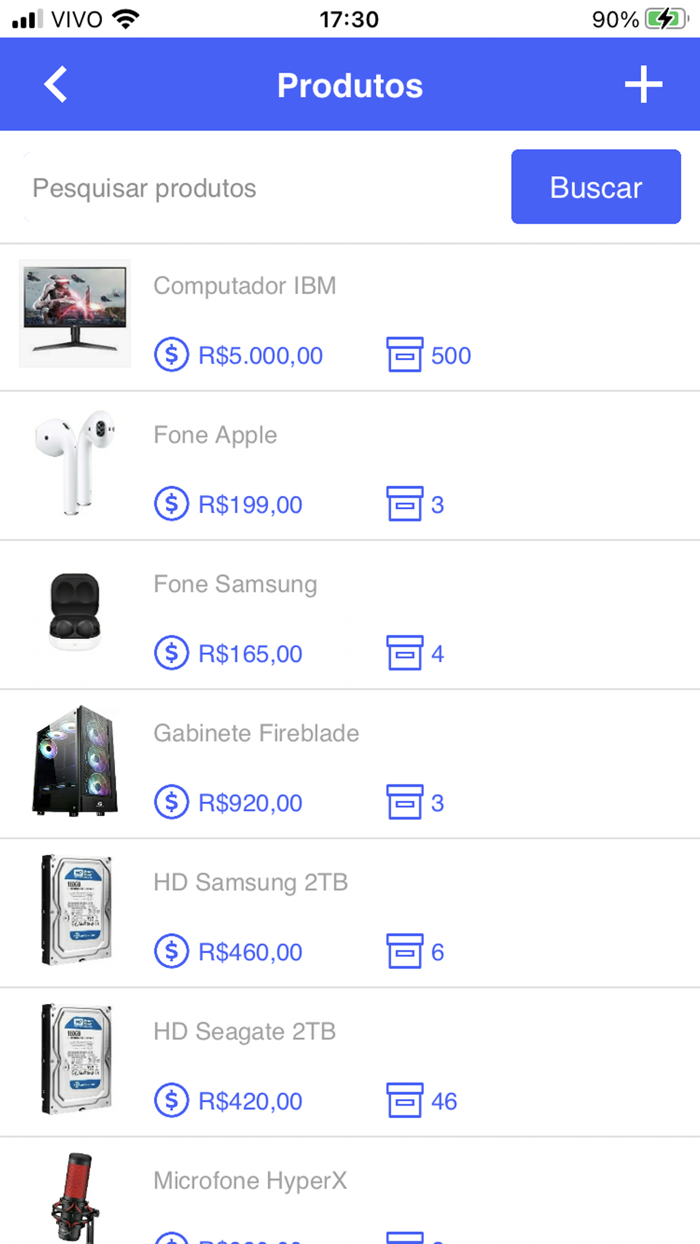Tap the stock box icon for Fone Apple
Viewport: 700px width, 1244px height.
(x=405, y=504)
